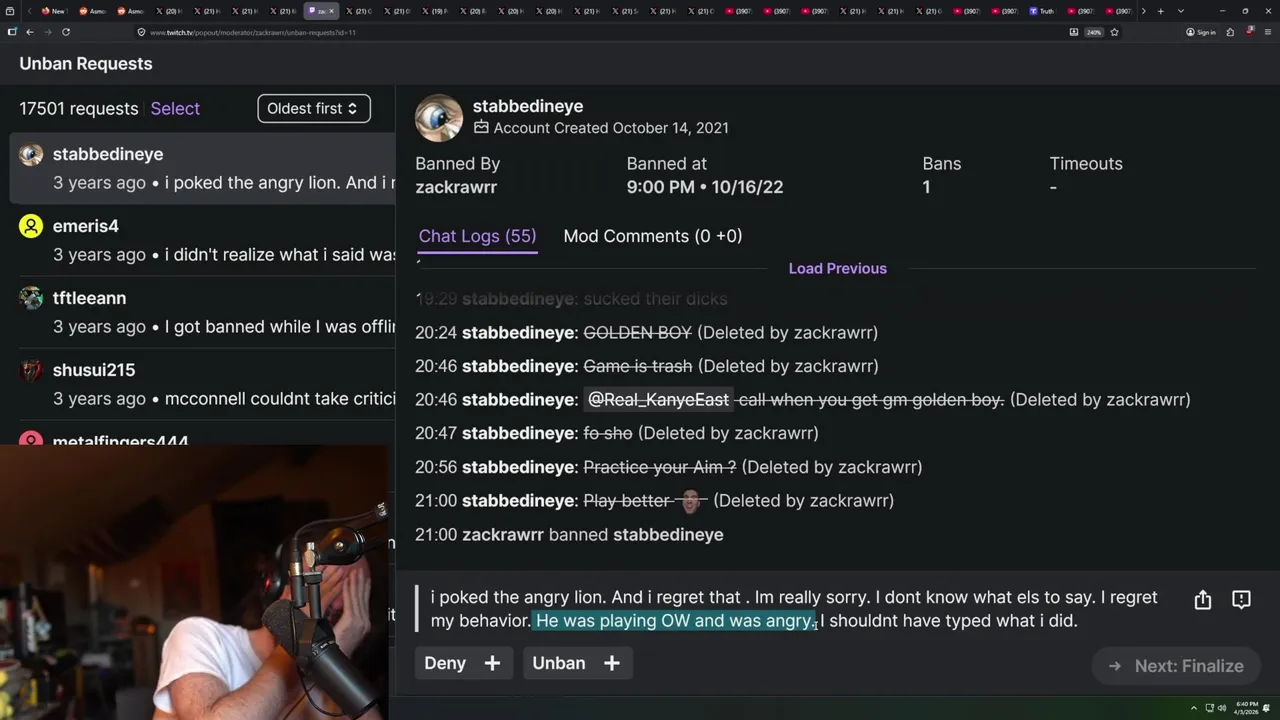The height and width of the screenshot is (720, 1280).
Task: Switch to the Mod Comments tab
Action: (x=653, y=236)
